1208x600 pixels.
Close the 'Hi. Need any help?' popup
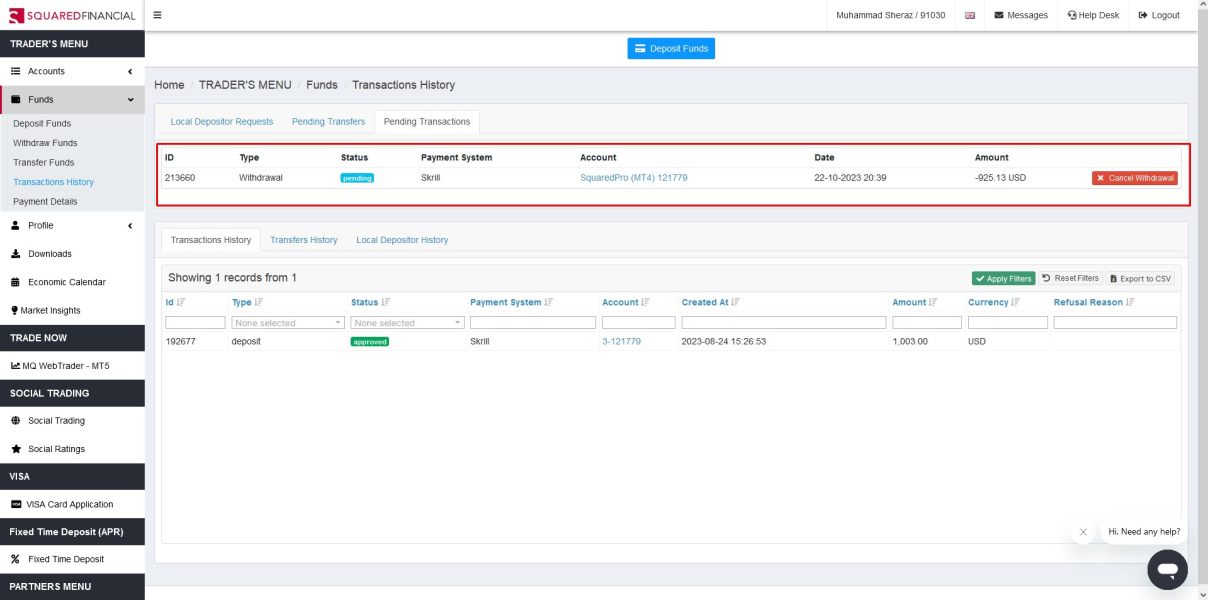(x=1083, y=532)
